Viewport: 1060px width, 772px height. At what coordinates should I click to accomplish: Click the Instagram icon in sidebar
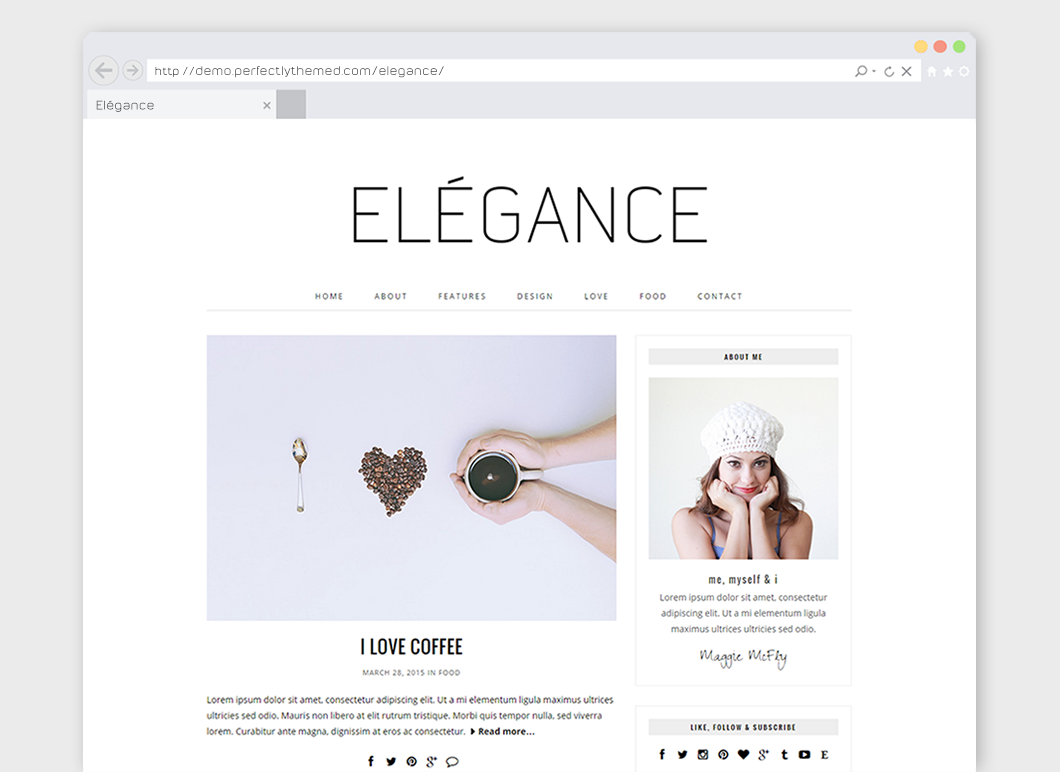point(703,754)
